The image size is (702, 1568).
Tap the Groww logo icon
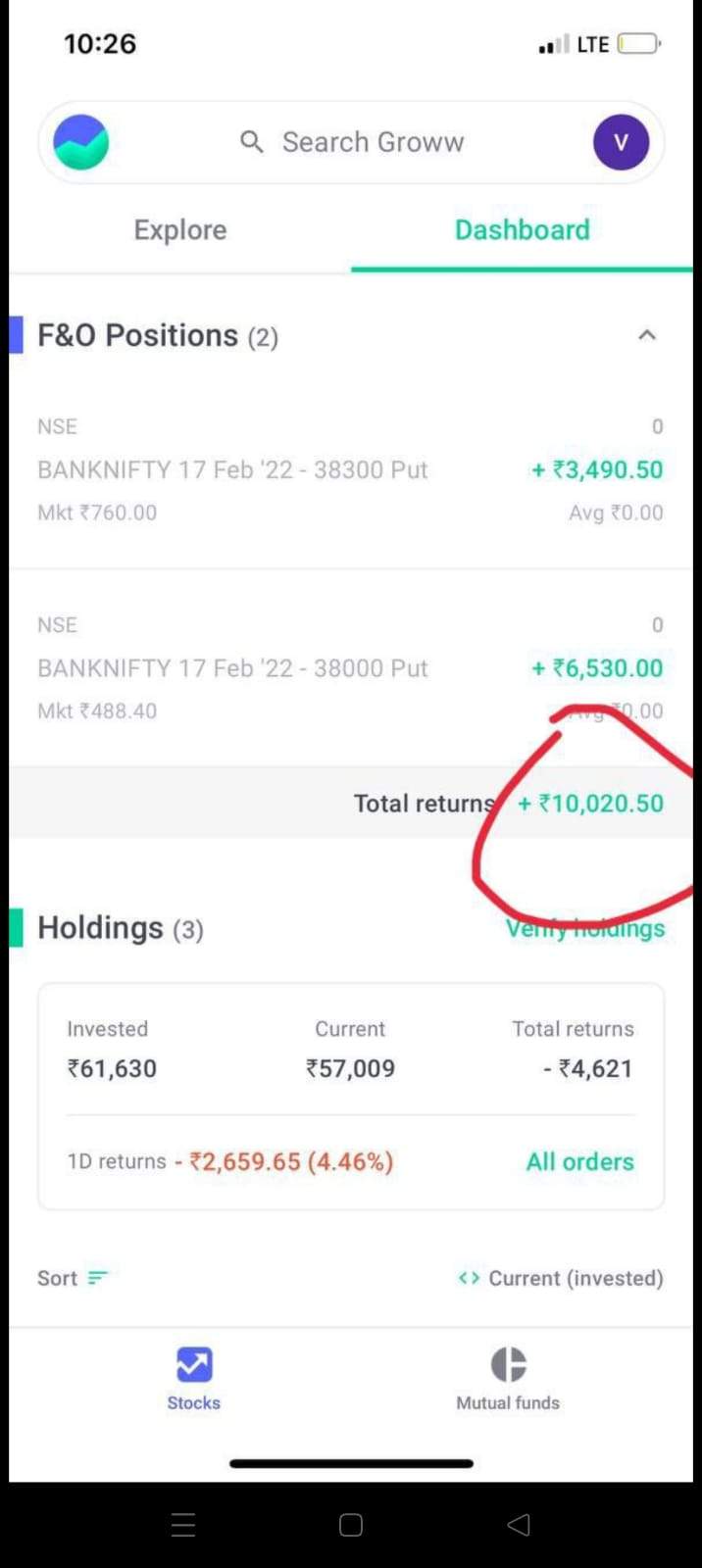click(80, 142)
